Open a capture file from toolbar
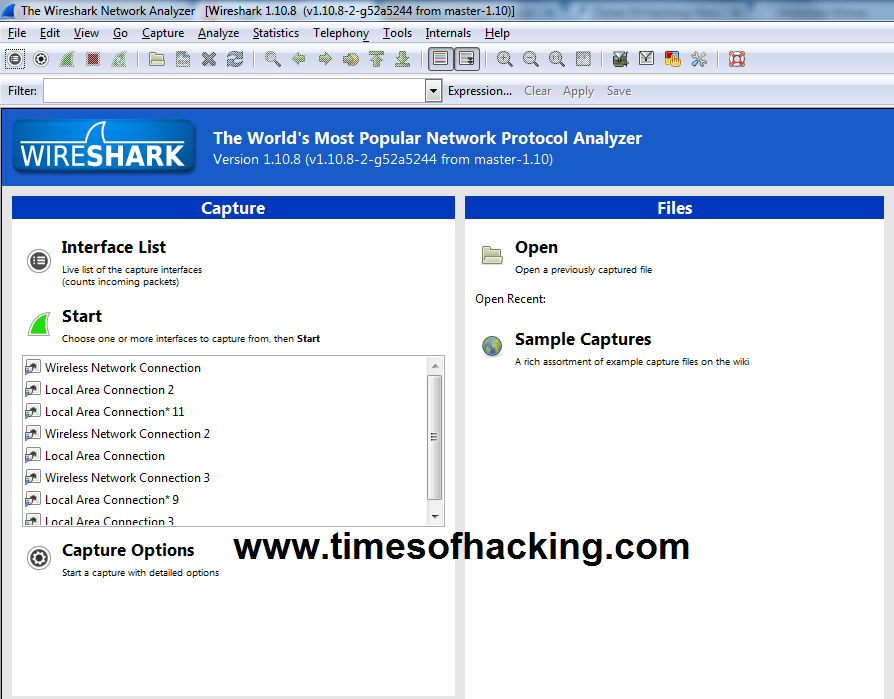The height and width of the screenshot is (699, 894). click(157, 59)
